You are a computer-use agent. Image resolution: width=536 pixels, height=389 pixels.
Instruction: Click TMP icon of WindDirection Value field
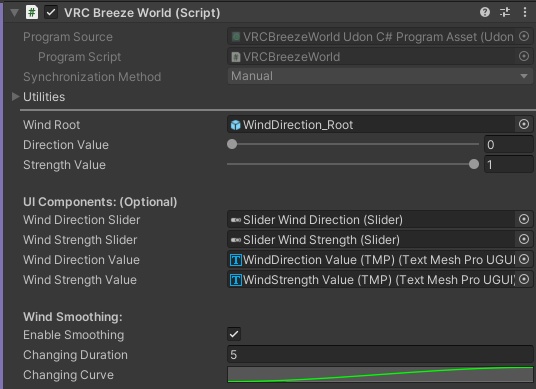(x=236, y=260)
